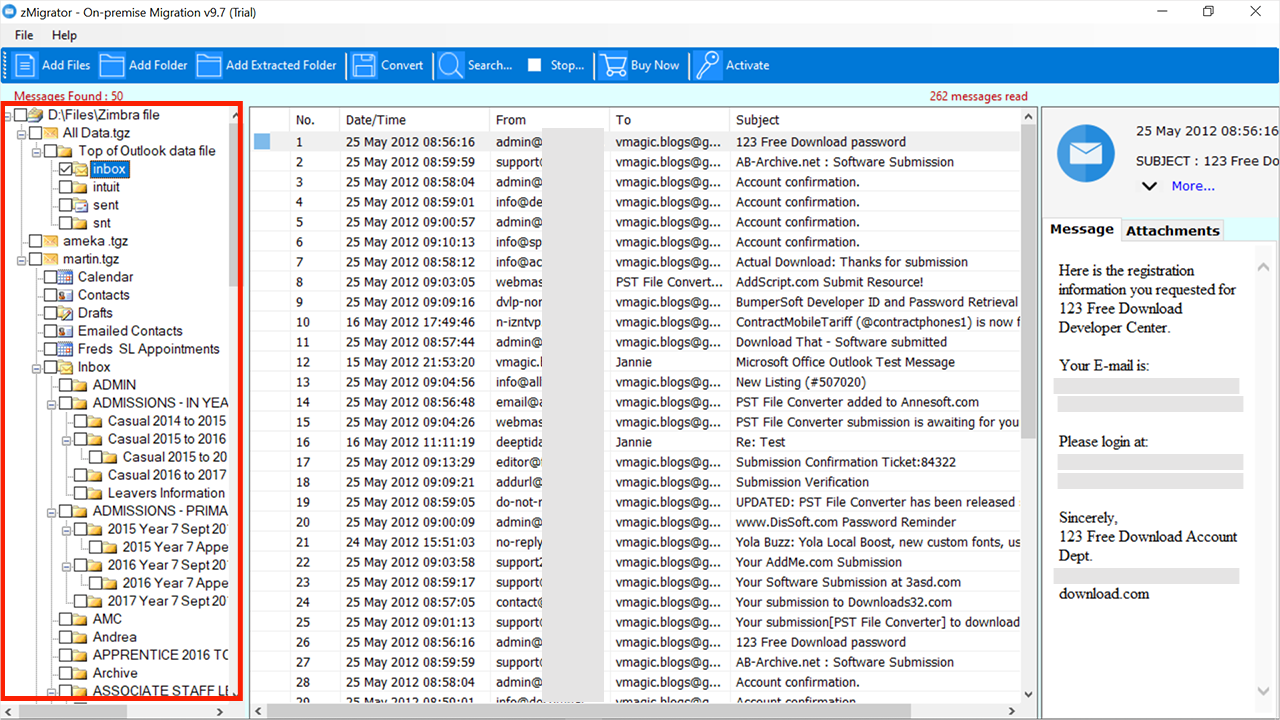Click the folder tree vertical scrollbar thumb
Image resolution: width=1280 pixels, height=720 pixels.
point(233,204)
